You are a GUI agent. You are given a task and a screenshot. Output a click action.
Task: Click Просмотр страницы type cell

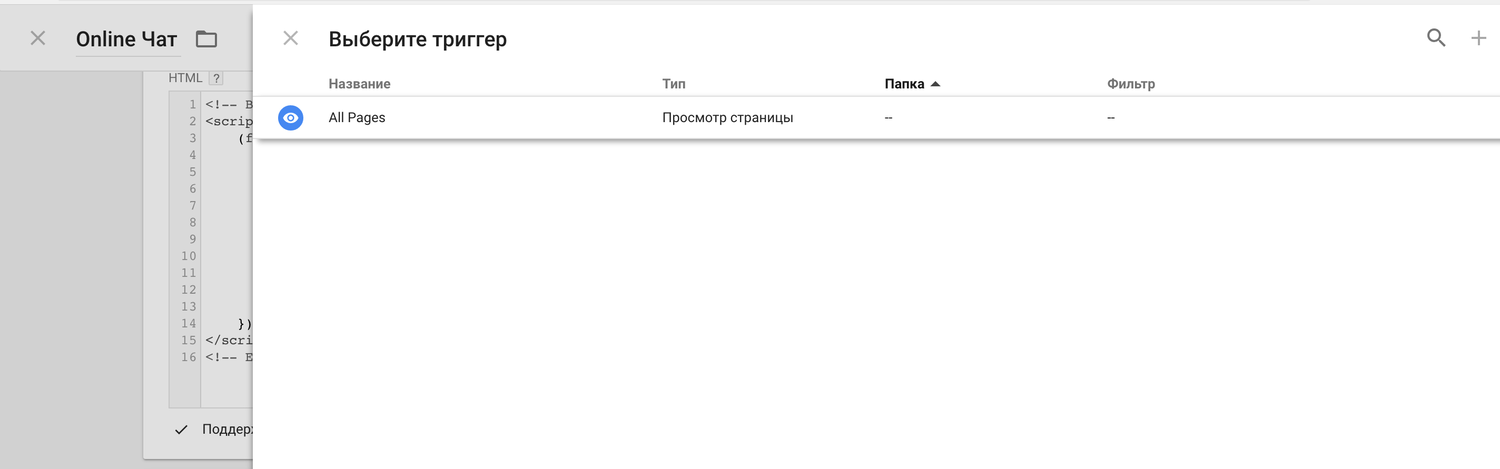click(x=727, y=118)
